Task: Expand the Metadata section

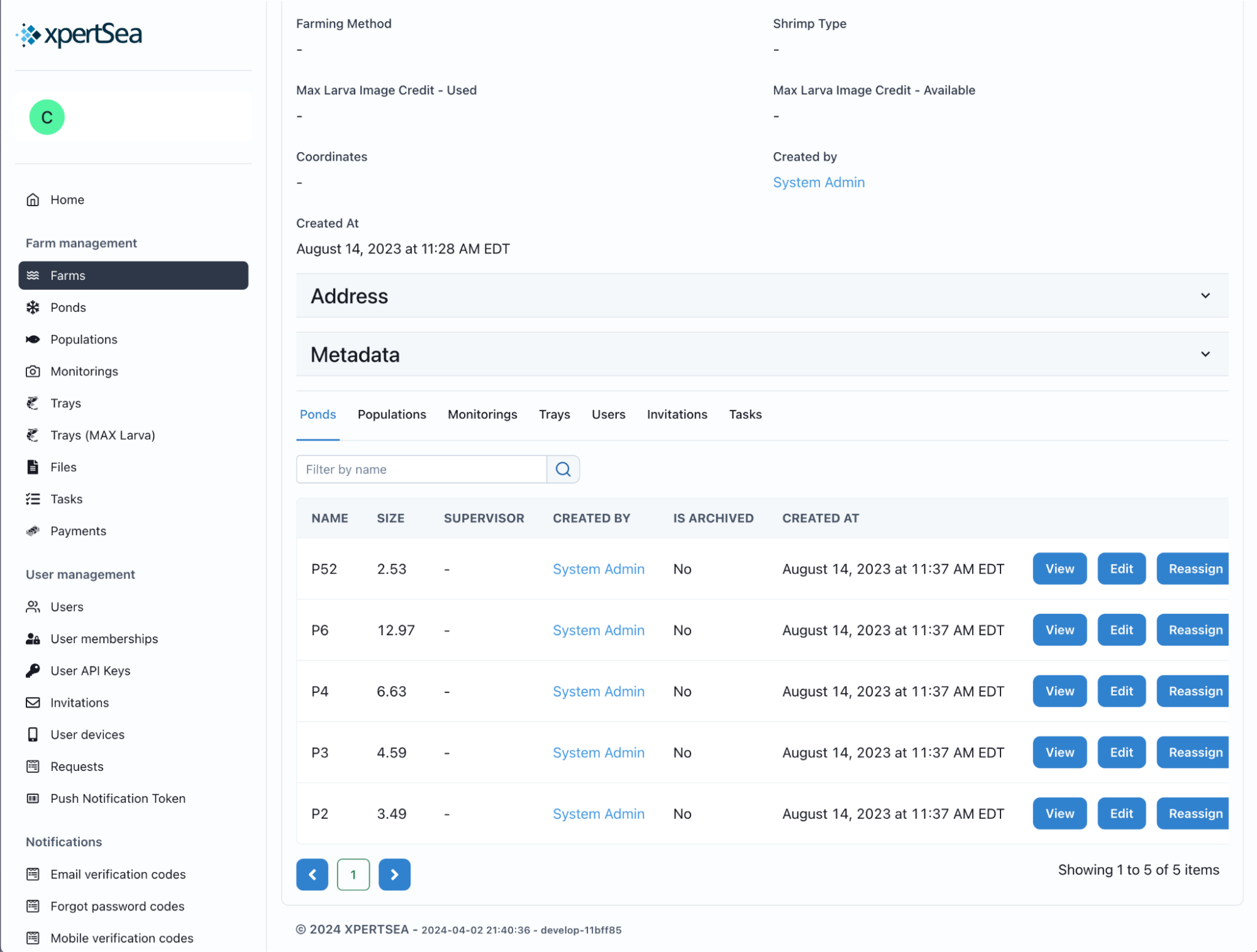Action: (x=355, y=354)
